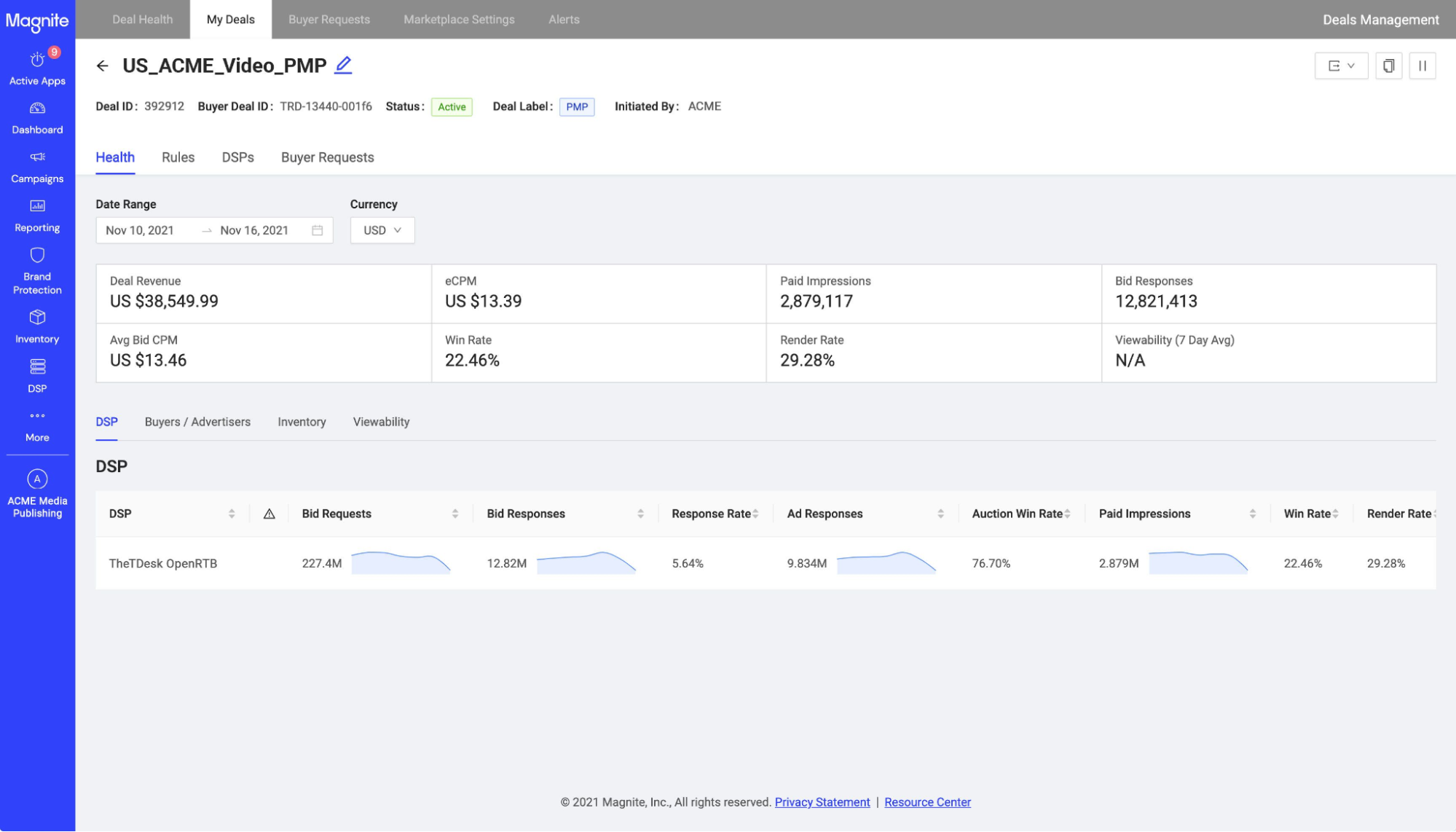
Task: Open the date range calendar icon
Action: 318,230
